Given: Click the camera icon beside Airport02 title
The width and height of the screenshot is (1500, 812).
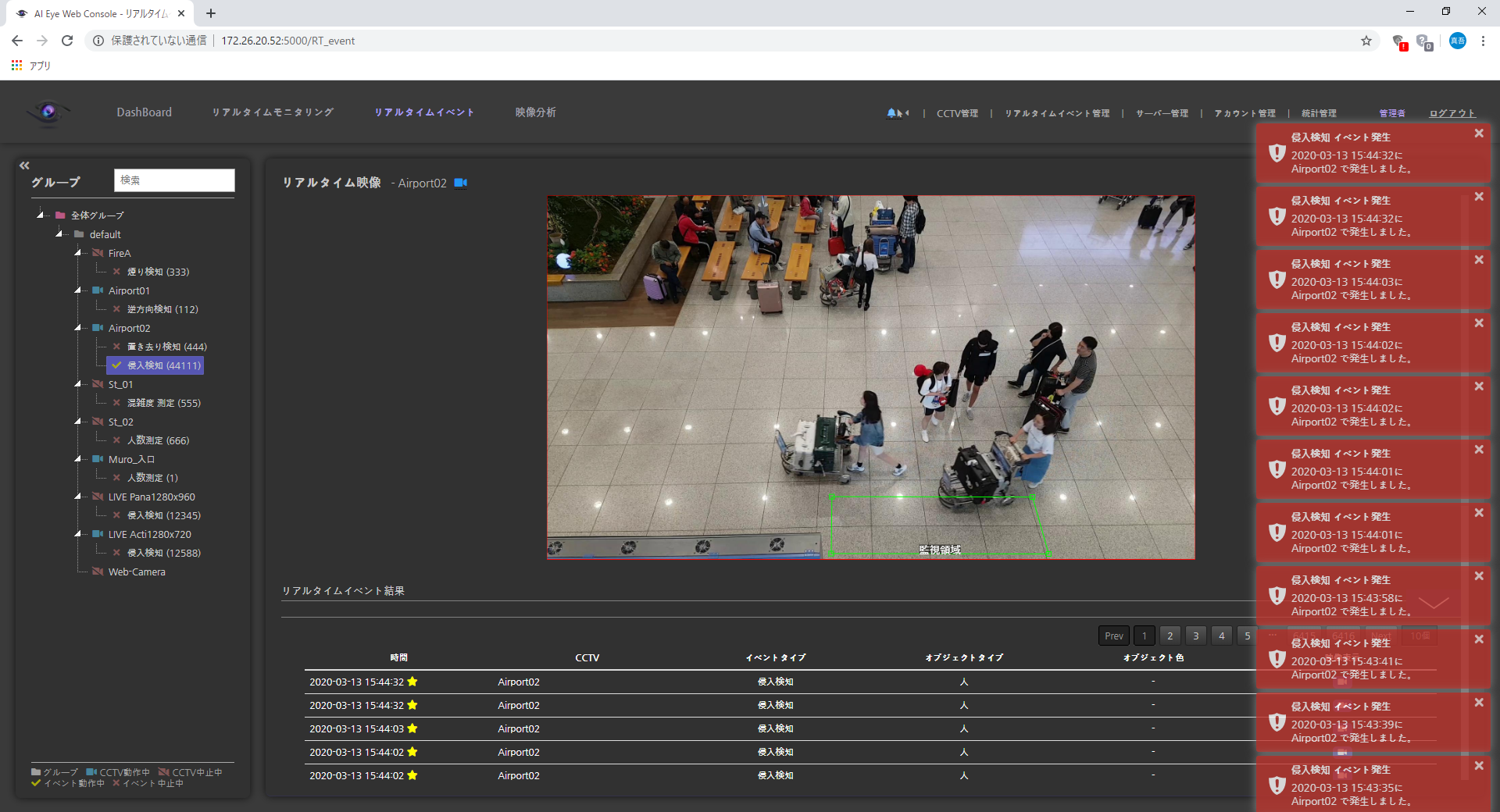Looking at the screenshot, I should tap(461, 183).
